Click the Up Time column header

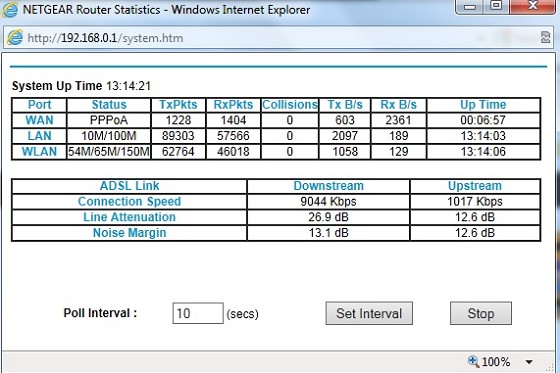(483, 105)
